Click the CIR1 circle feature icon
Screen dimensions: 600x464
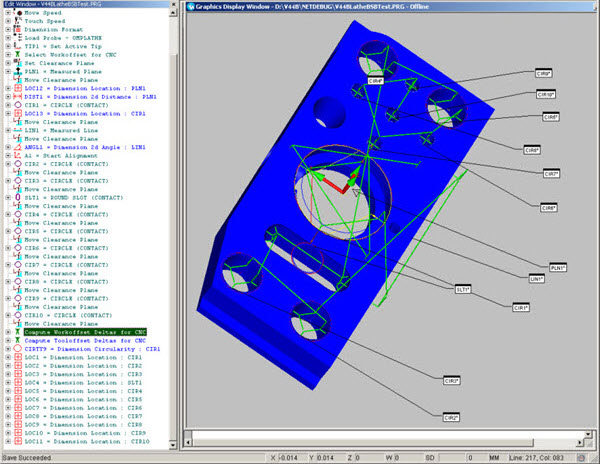pyautogui.click(x=17, y=105)
